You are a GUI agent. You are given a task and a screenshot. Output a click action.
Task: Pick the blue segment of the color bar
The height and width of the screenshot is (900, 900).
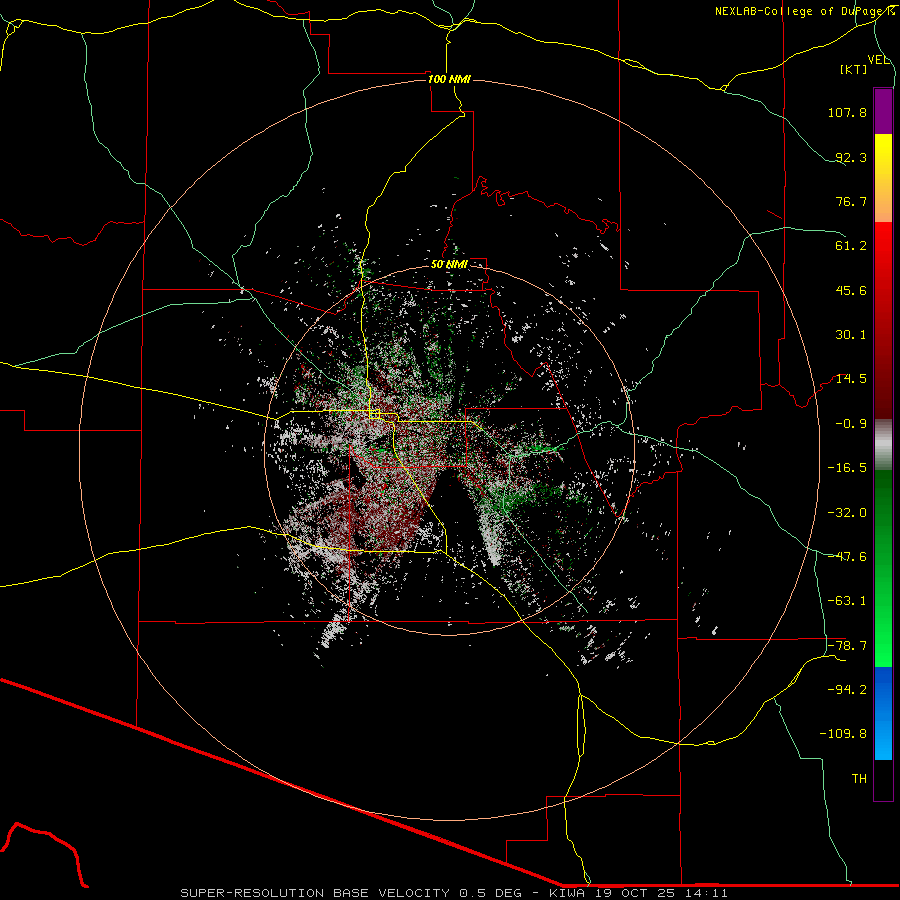click(x=883, y=713)
